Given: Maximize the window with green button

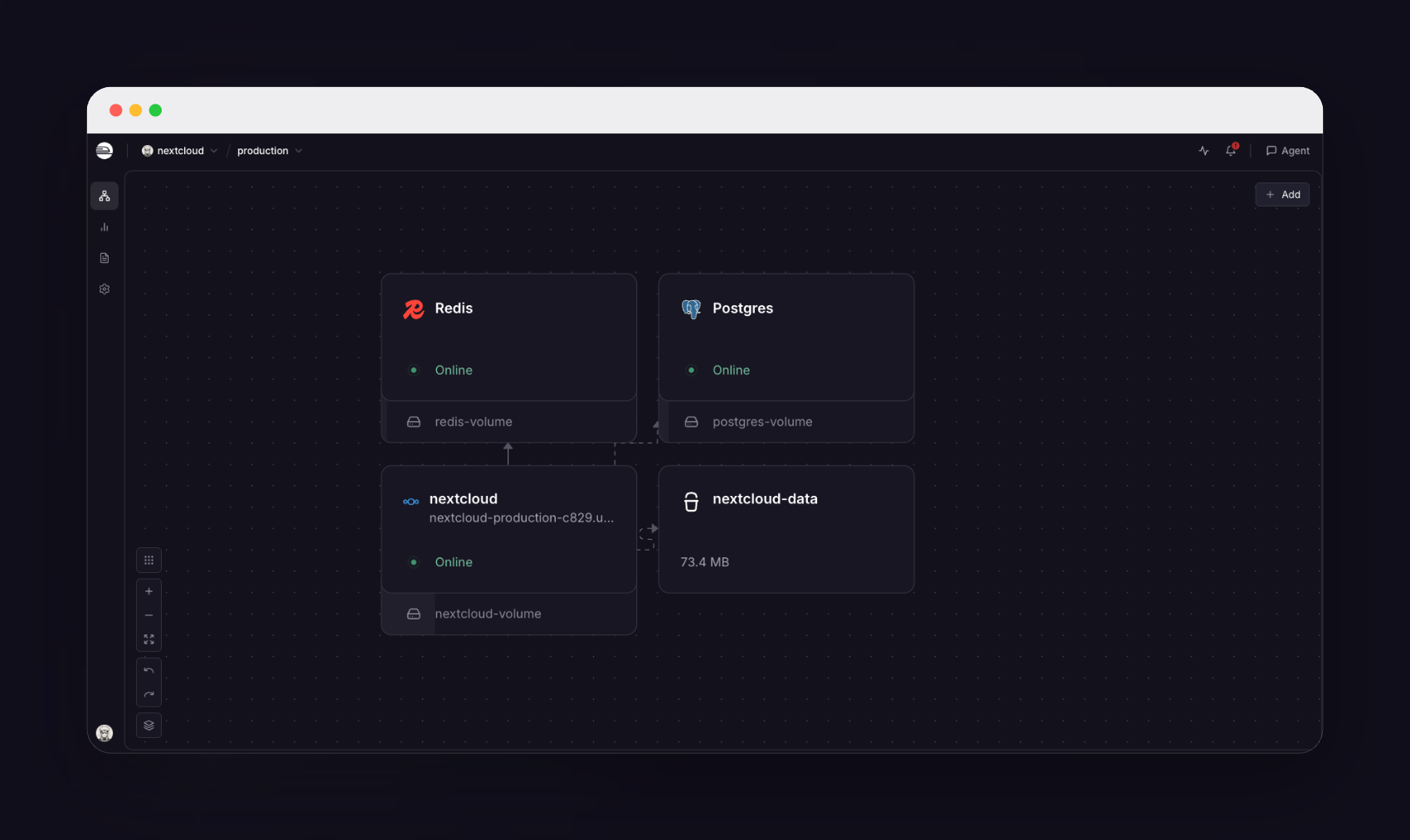Looking at the screenshot, I should (x=155, y=110).
